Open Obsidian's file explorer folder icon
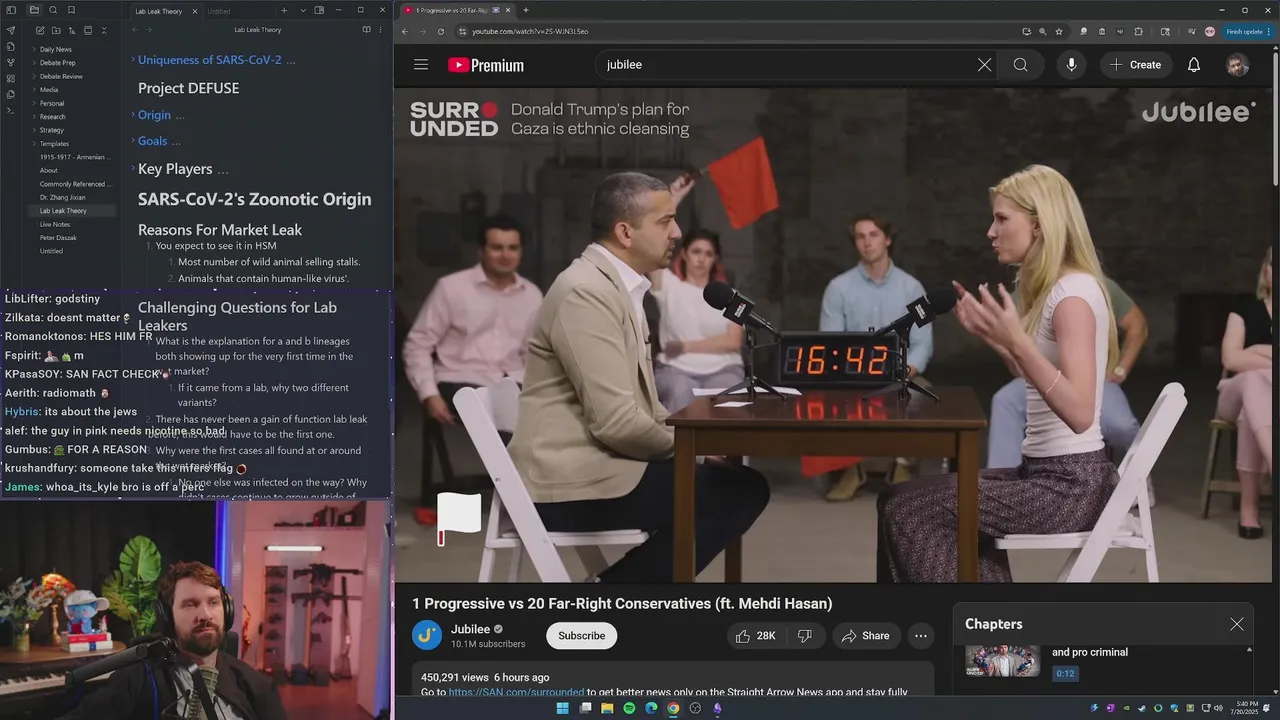1280x720 pixels. 34,10
